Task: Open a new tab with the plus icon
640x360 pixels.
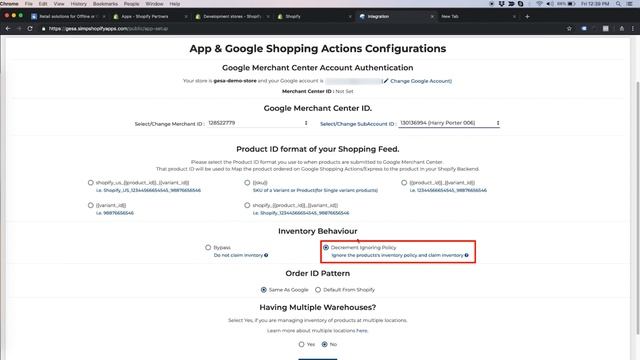Action: pyautogui.click(x=527, y=17)
